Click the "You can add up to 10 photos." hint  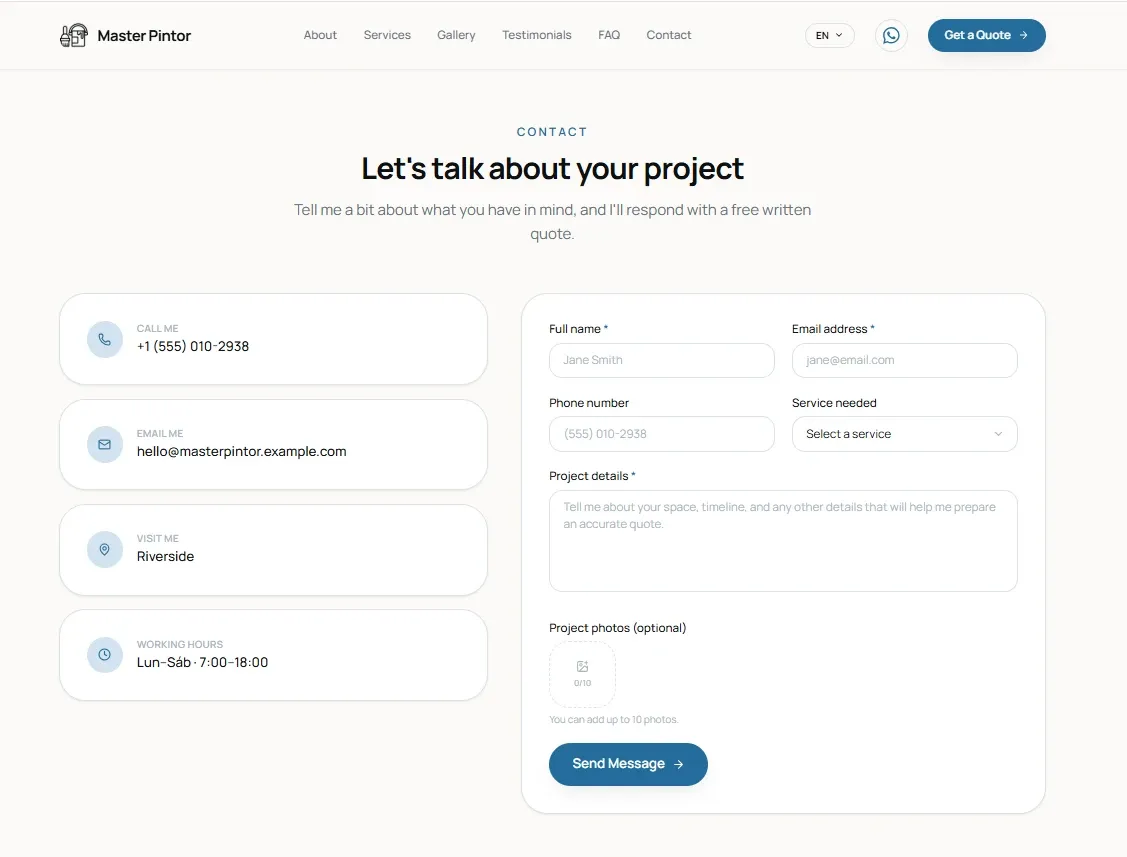click(x=614, y=720)
